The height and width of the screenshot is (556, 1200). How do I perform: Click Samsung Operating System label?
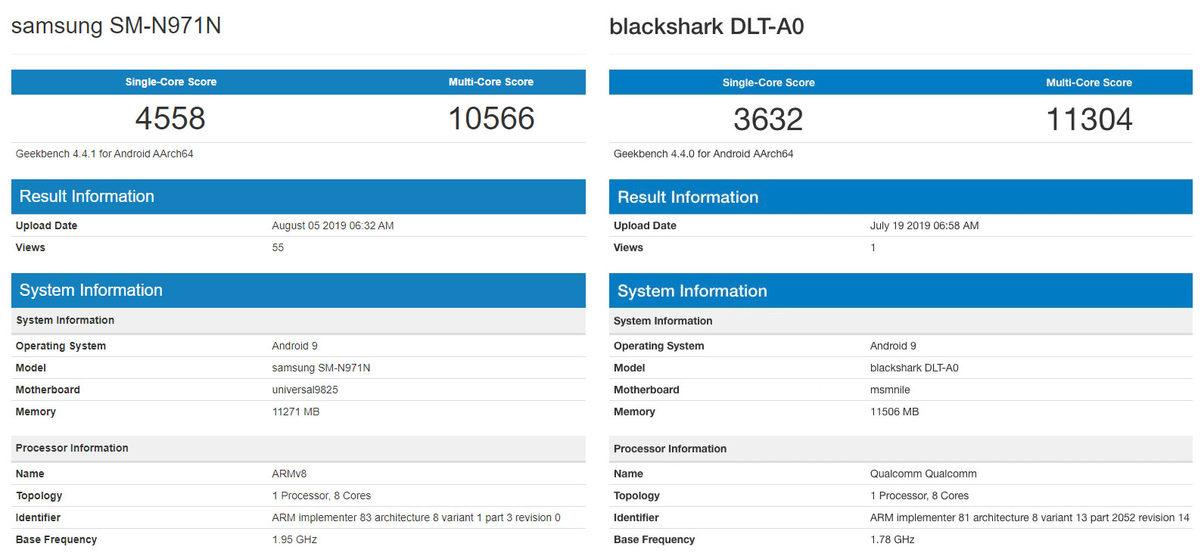pyautogui.click(x=60, y=346)
